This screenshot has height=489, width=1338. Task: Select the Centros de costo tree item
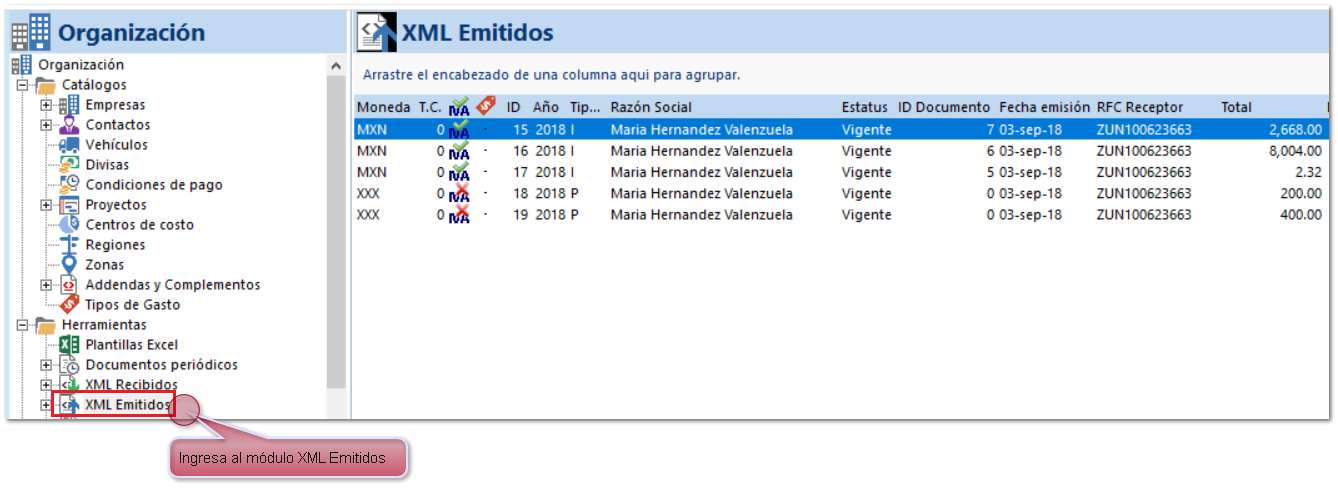click(139, 225)
